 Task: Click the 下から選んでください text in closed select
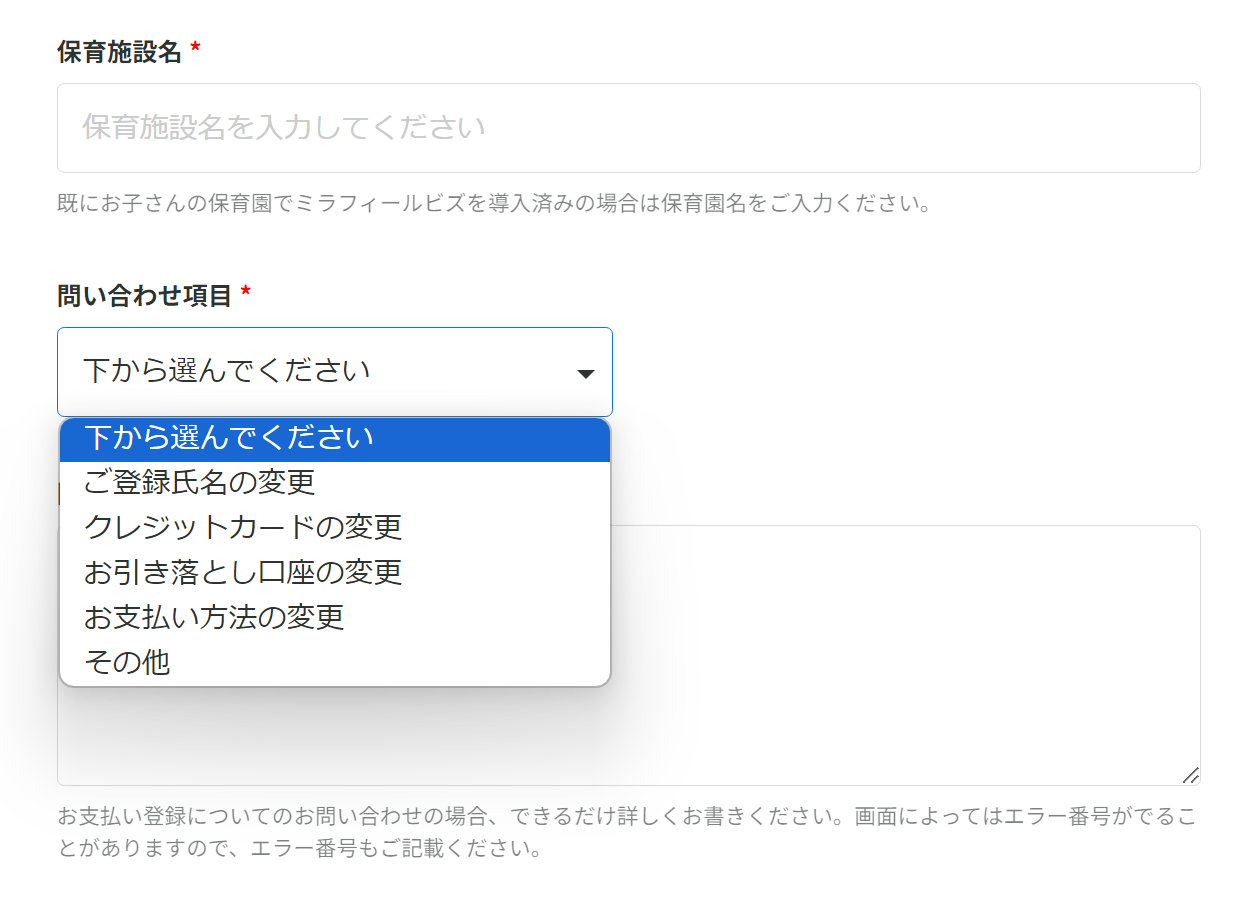(x=227, y=372)
